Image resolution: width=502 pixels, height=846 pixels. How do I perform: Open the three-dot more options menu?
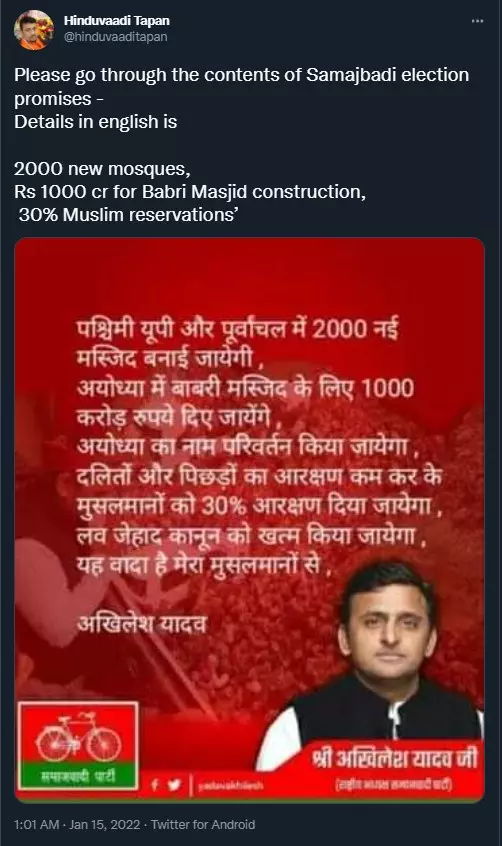pos(478,21)
